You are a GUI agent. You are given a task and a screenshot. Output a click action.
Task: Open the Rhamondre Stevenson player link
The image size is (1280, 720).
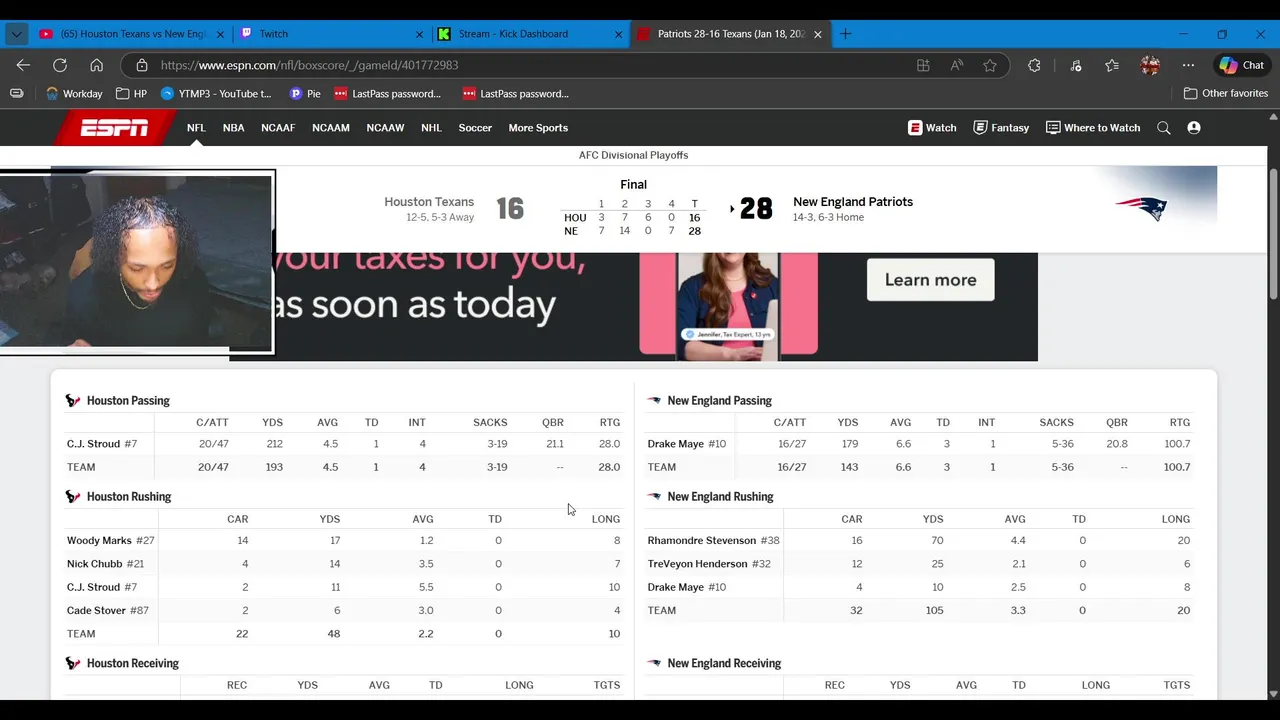click(x=701, y=541)
